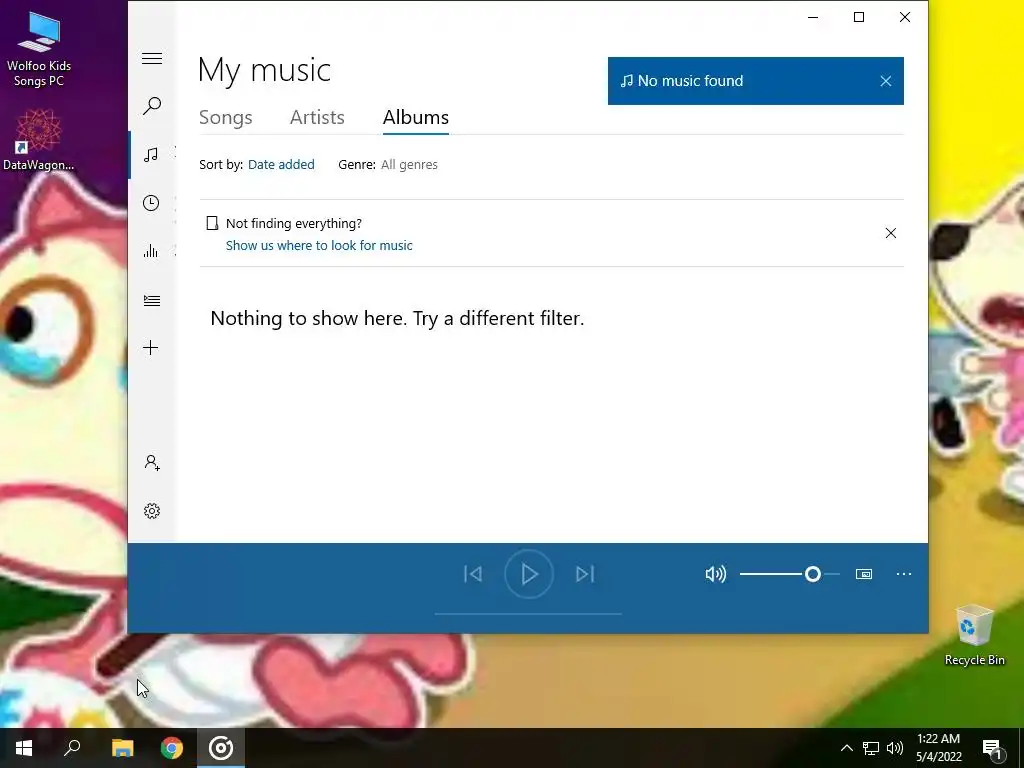The image size is (1024, 768).
Task: Maximize the Groove Music window
Action: point(859,18)
